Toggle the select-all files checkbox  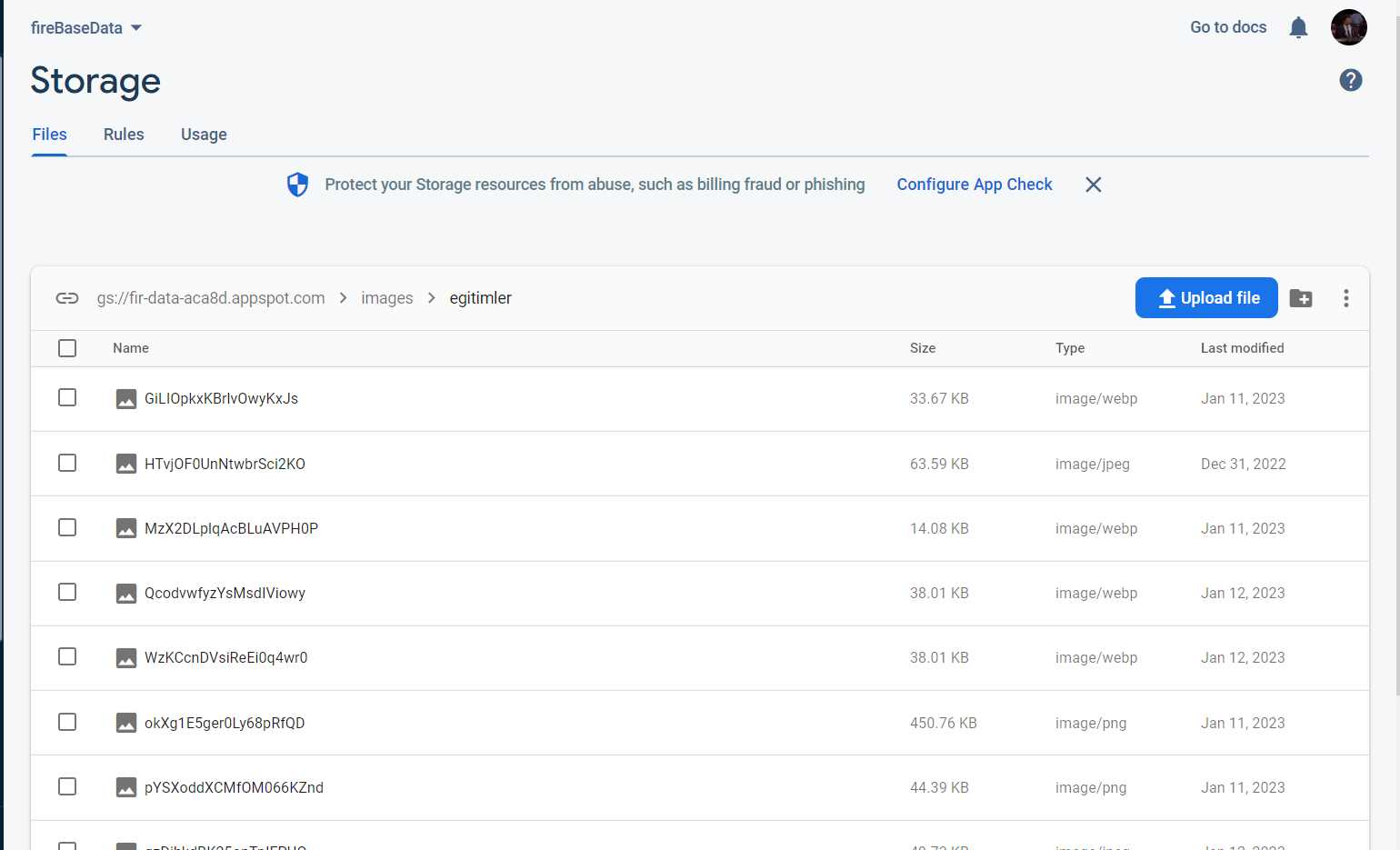tap(67, 348)
